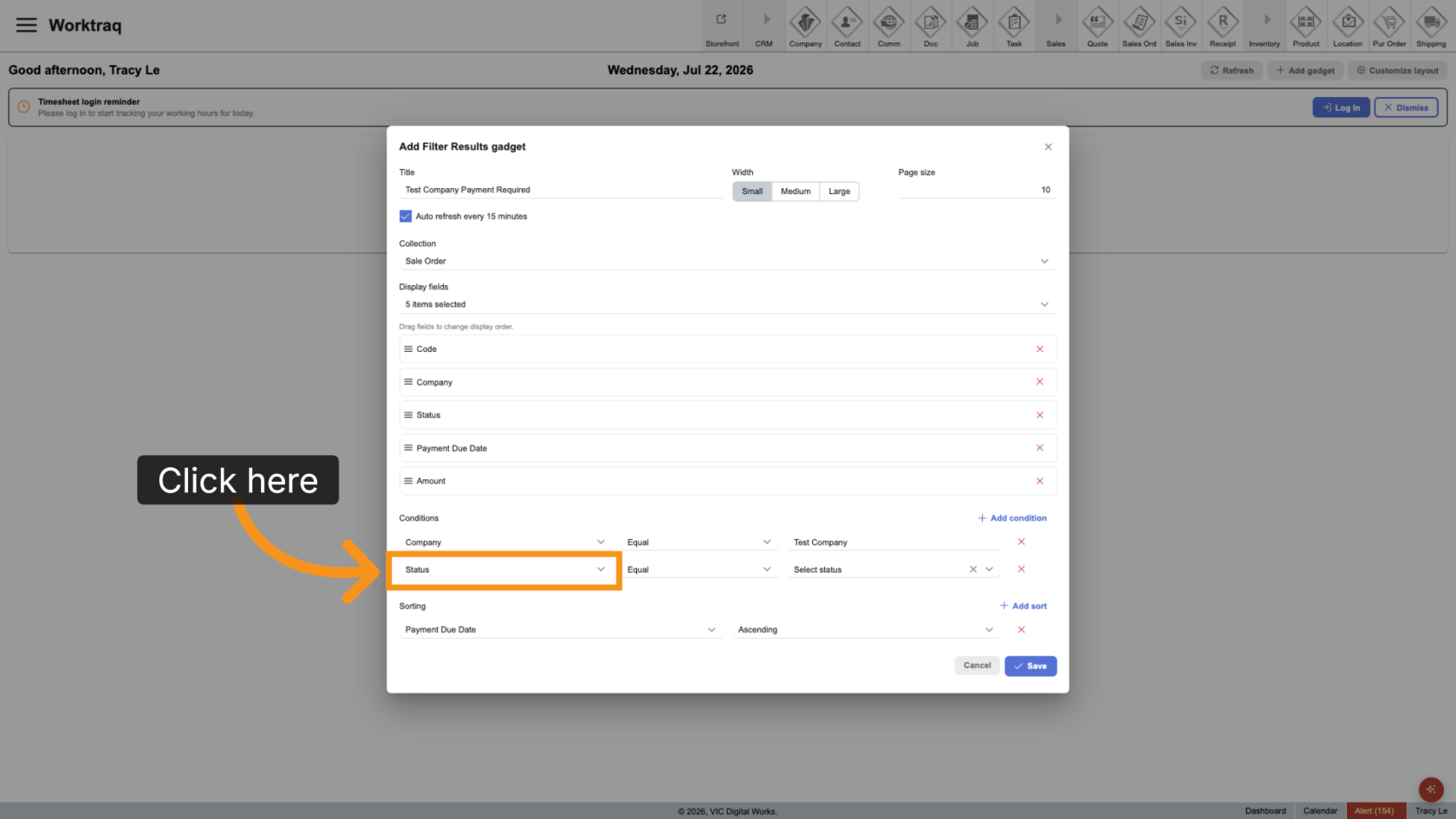Open the Quote module icon
The width and height of the screenshot is (1456, 819).
click(1097, 26)
